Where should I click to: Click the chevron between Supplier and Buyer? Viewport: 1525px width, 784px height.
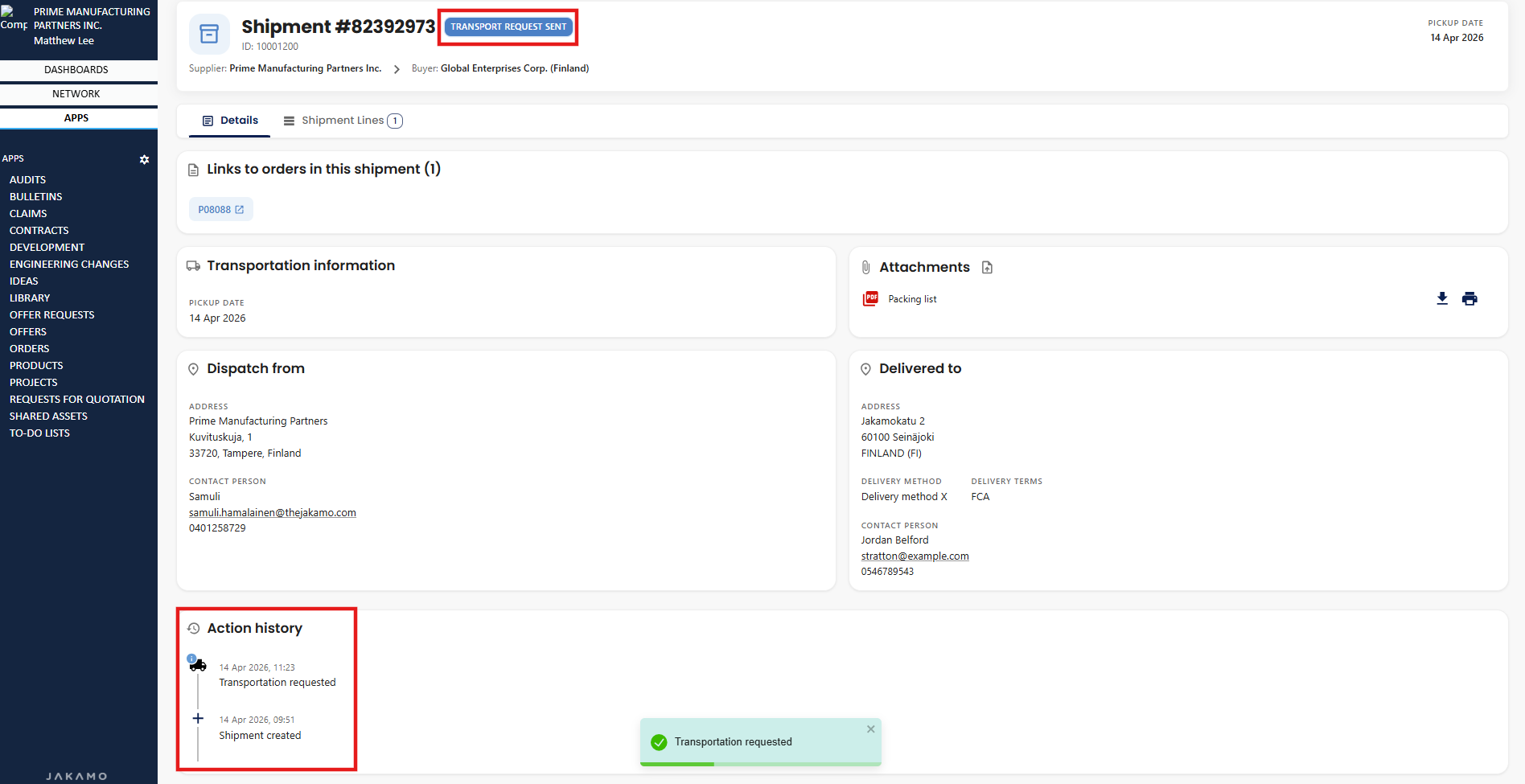pyautogui.click(x=397, y=69)
